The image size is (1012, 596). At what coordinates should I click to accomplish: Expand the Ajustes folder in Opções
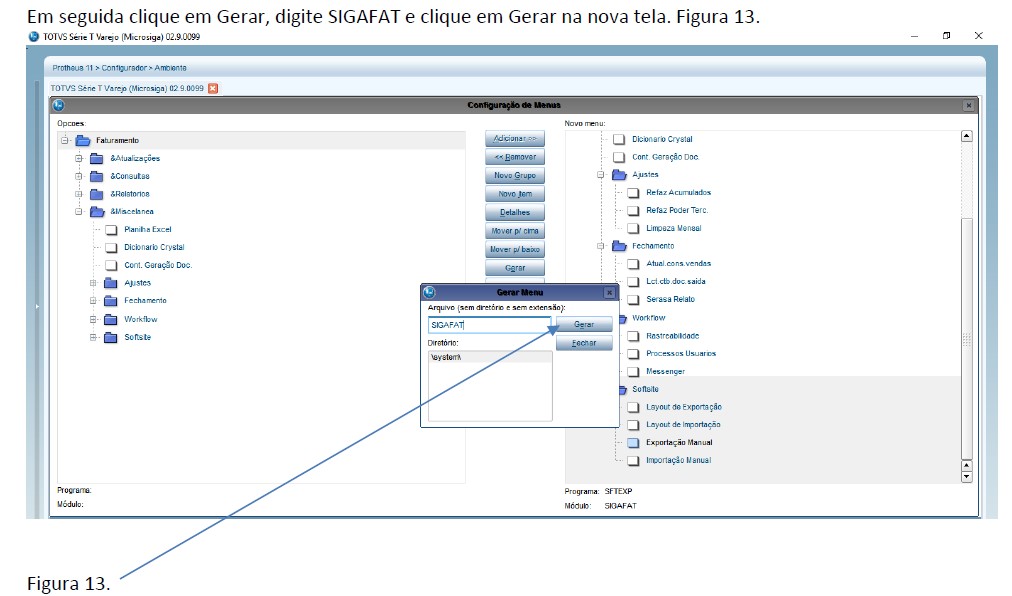[x=93, y=283]
